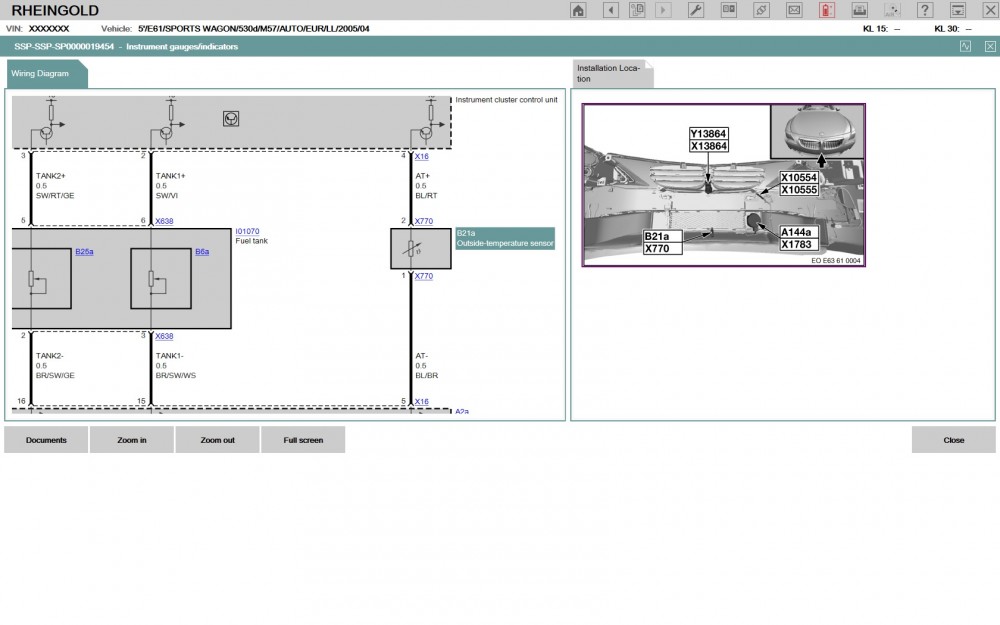Click the TANK2+ wire label

(x=50, y=176)
